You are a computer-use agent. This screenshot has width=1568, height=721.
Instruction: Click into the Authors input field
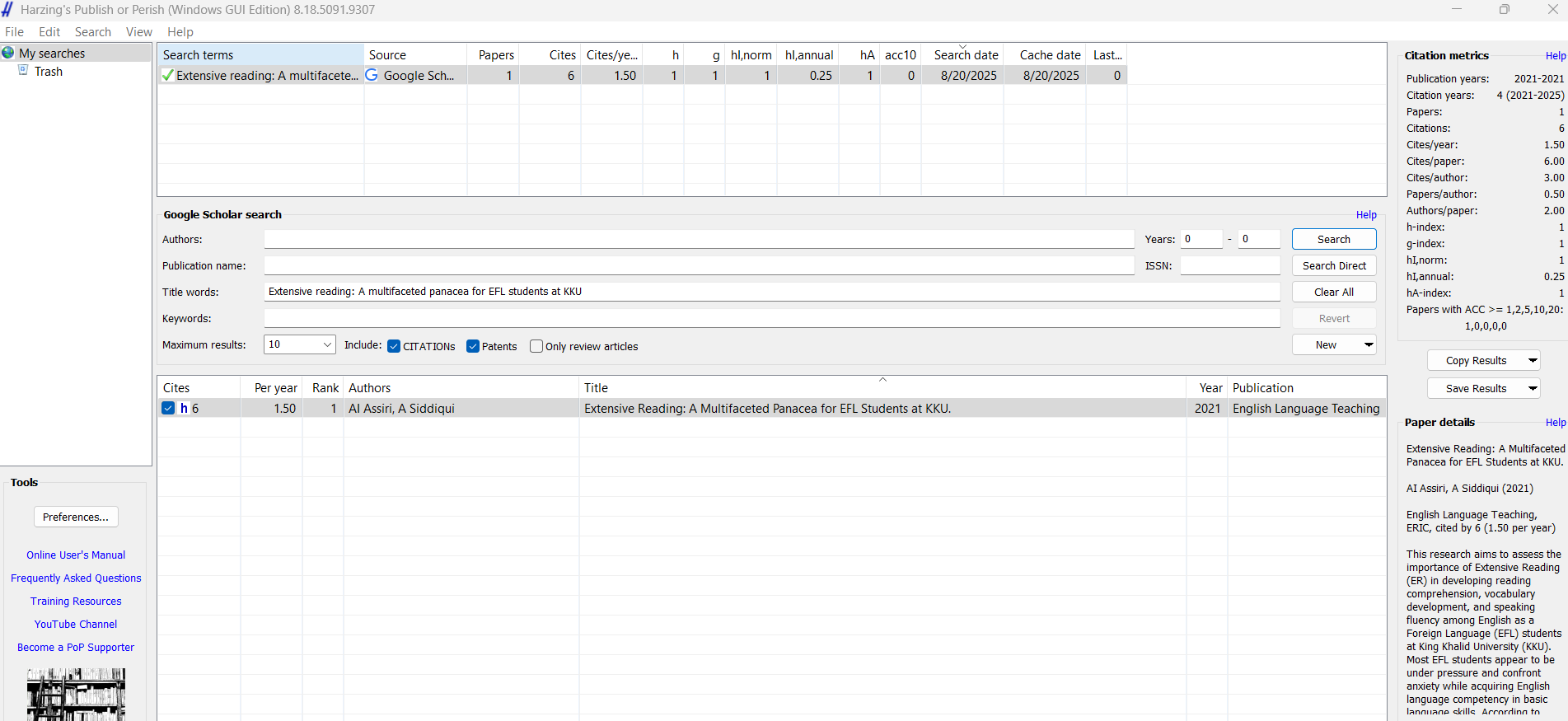(699, 239)
